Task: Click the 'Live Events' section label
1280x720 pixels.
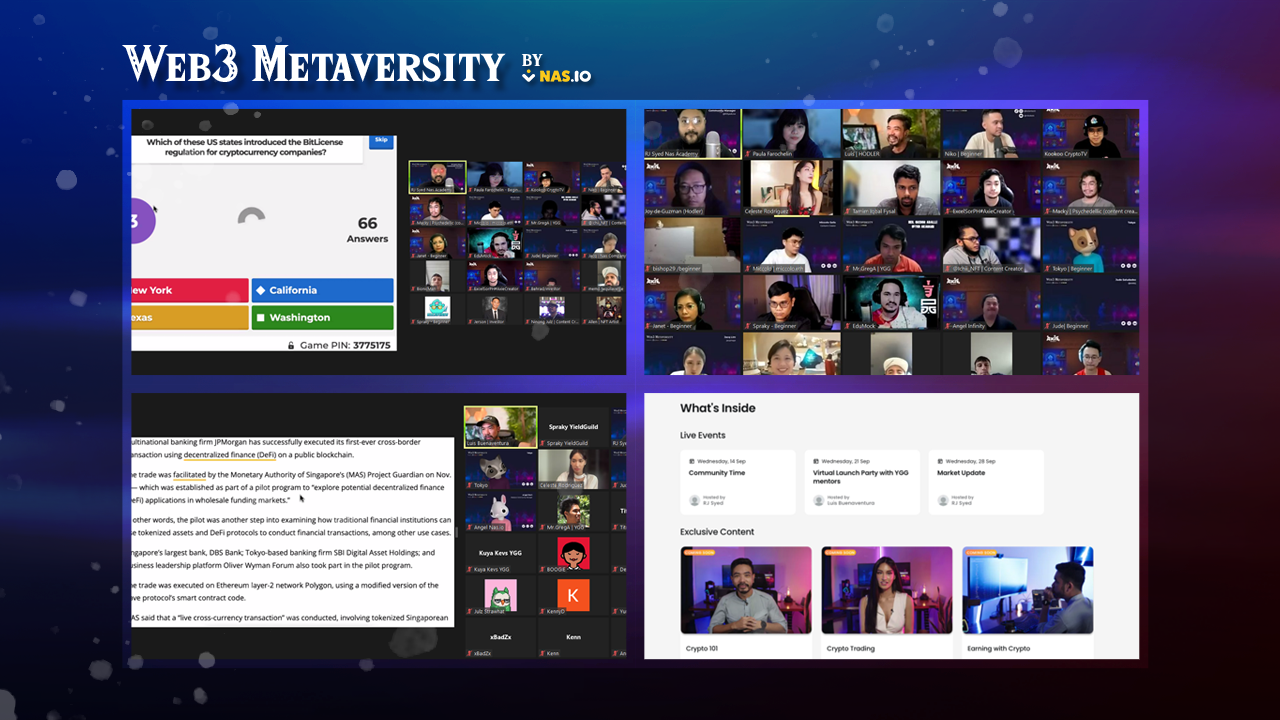Action: point(703,435)
